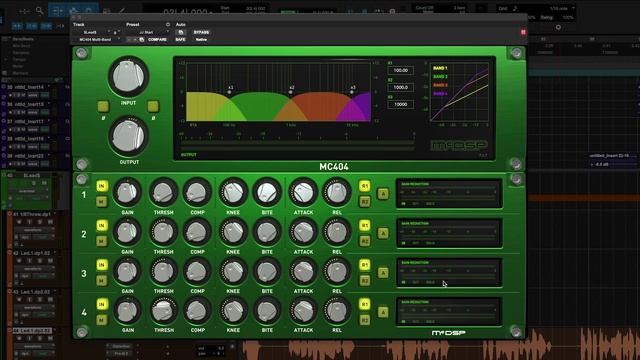
Task: Click the BYPASS button
Action: [x=201, y=32]
